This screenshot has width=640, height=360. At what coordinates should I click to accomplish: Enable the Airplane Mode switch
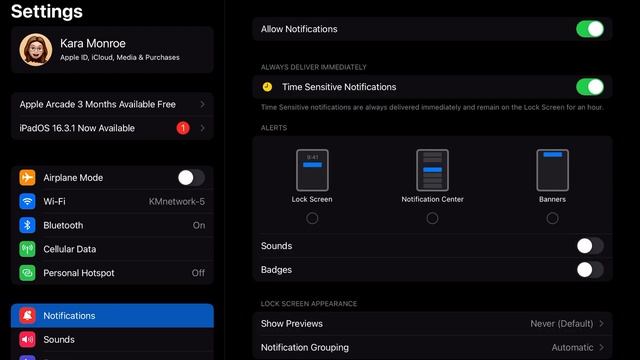(191, 178)
